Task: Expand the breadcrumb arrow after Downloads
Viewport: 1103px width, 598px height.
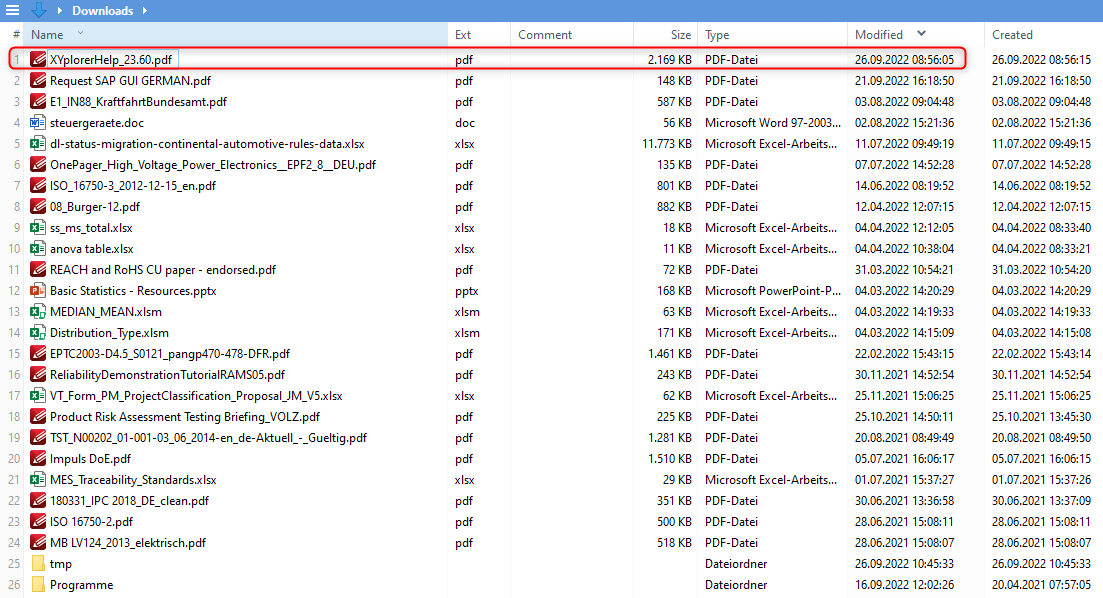Action: (x=144, y=11)
